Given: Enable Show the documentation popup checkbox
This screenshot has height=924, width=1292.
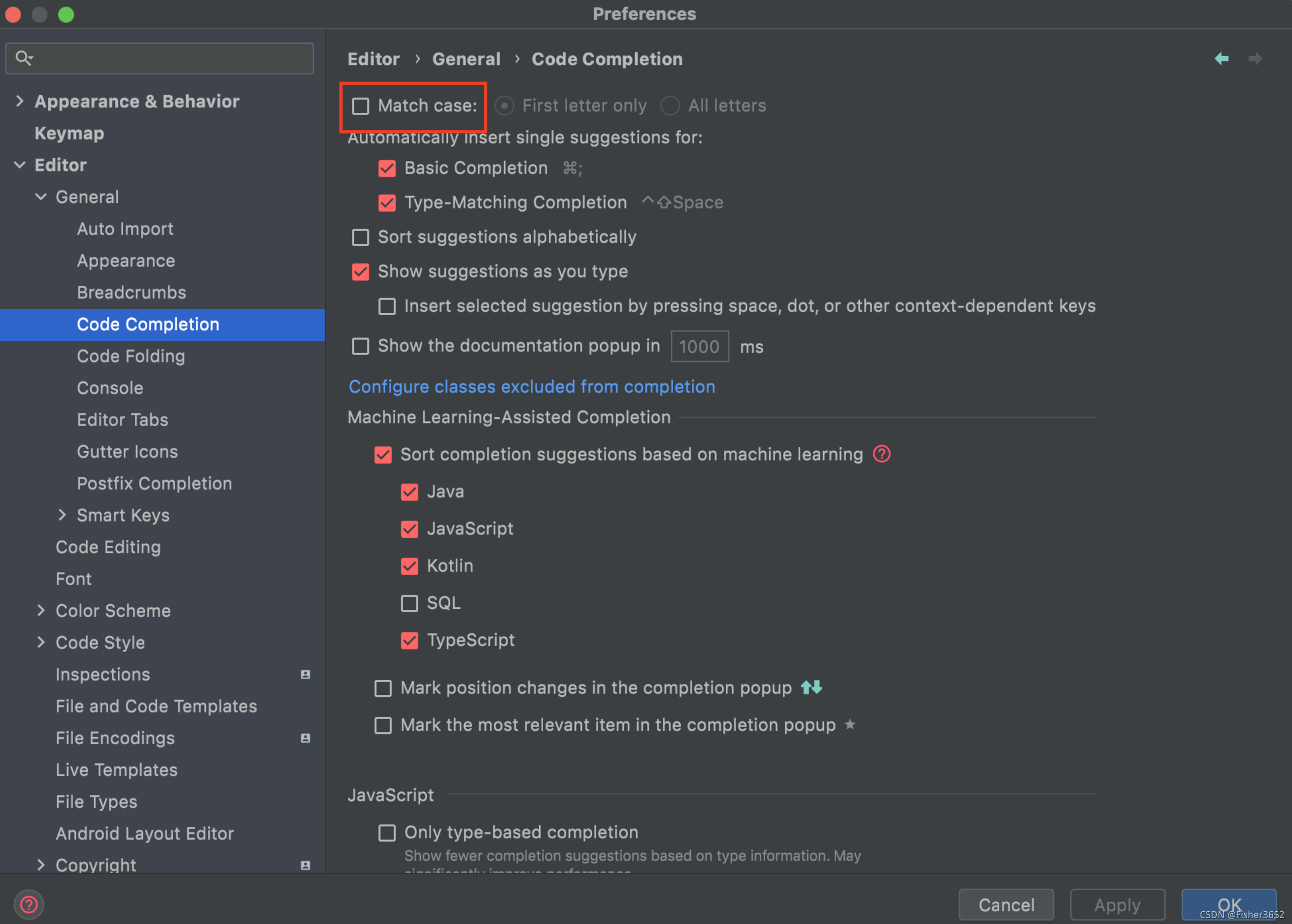Looking at the screenshot, I should click(x=360, y=346).
